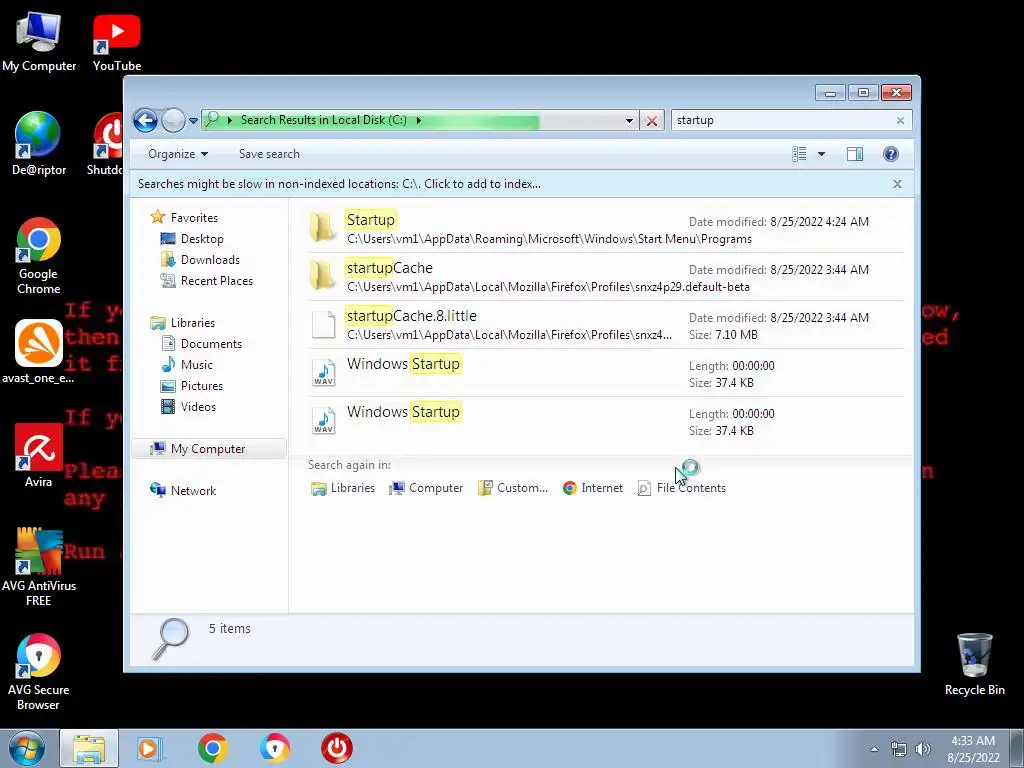The width and height of the screenshot is (1024, 768).
Task: Select the first Windows Startup WAV file
Action: point(606,373)
